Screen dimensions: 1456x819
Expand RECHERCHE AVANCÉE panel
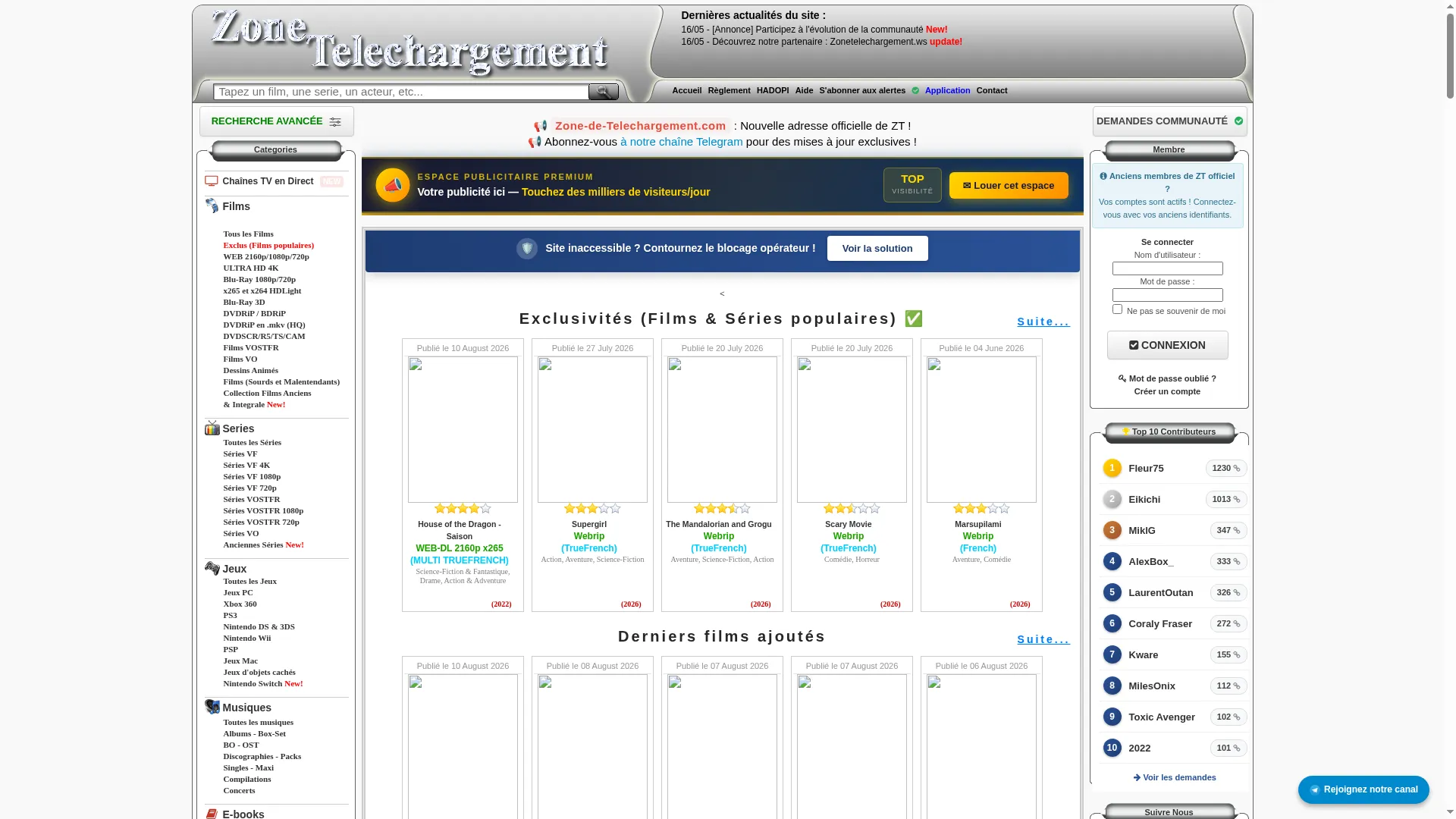277,121
